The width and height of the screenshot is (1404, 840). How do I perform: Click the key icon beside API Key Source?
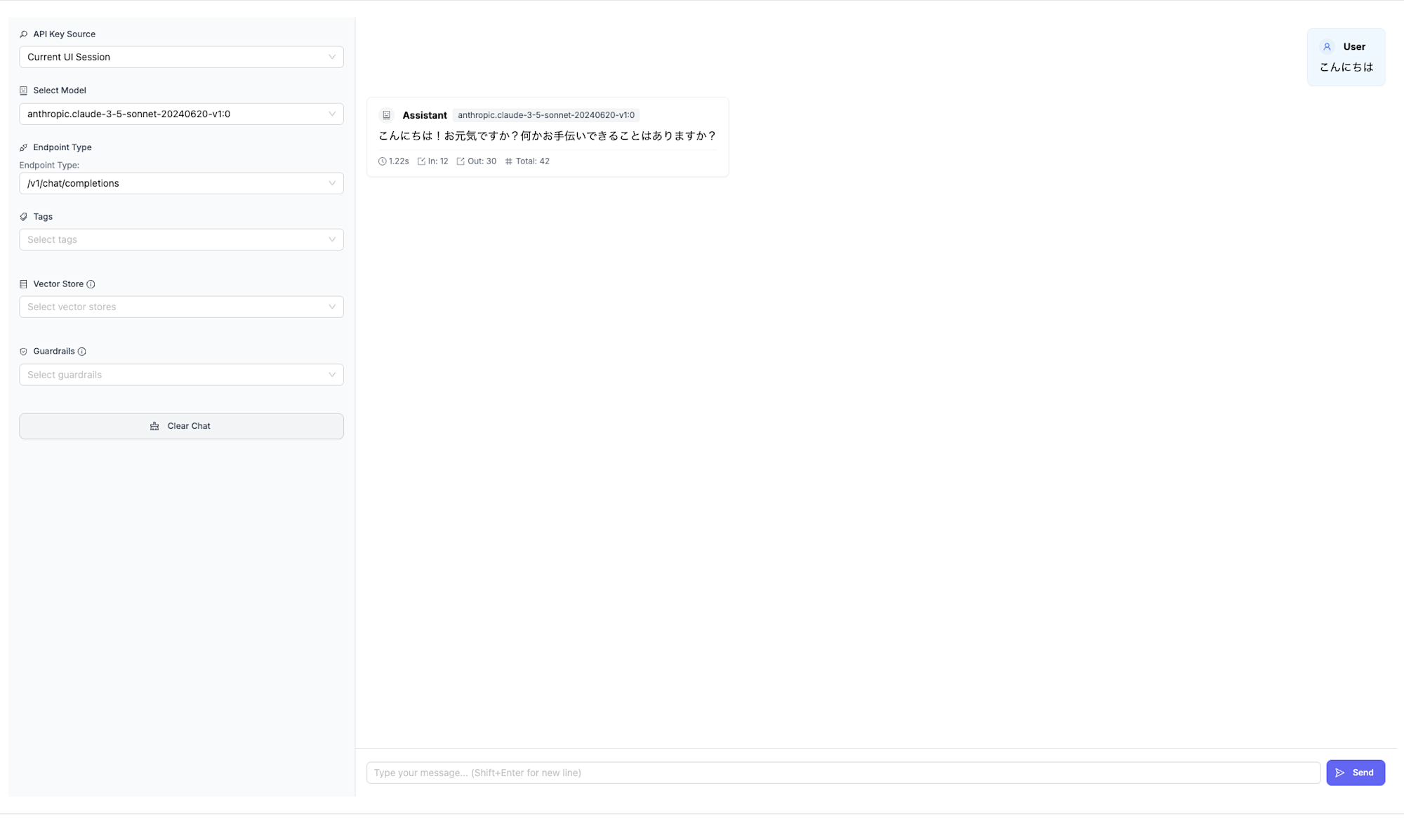click(23, 34)
